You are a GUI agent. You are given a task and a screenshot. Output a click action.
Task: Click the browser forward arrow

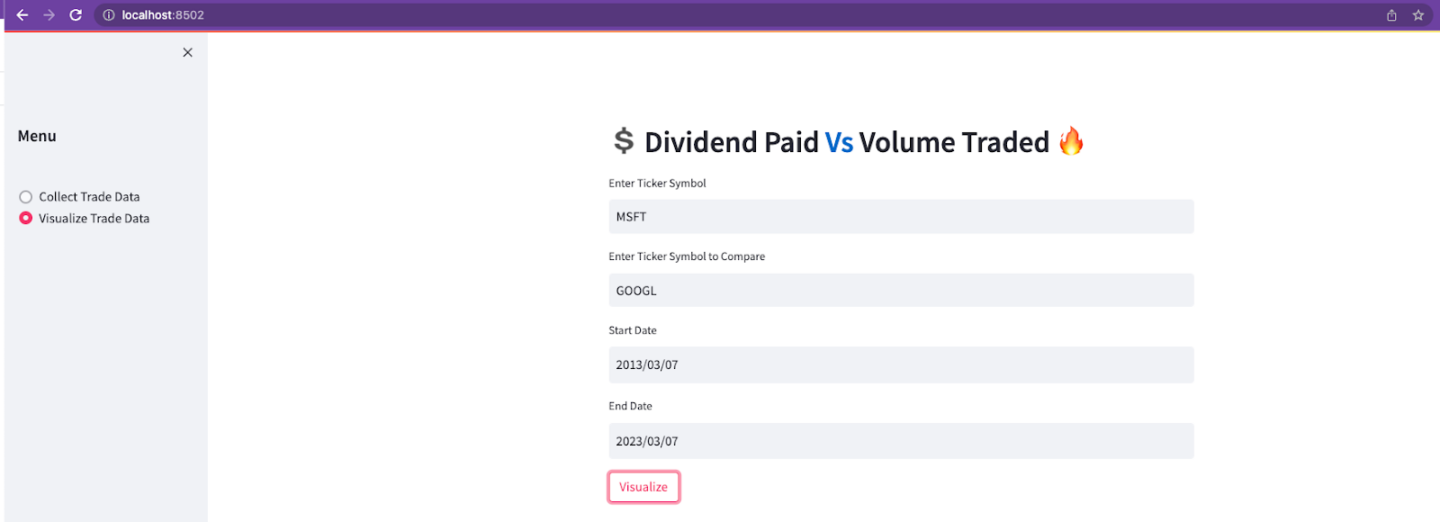pyautogui.click(x=49, y=15)
